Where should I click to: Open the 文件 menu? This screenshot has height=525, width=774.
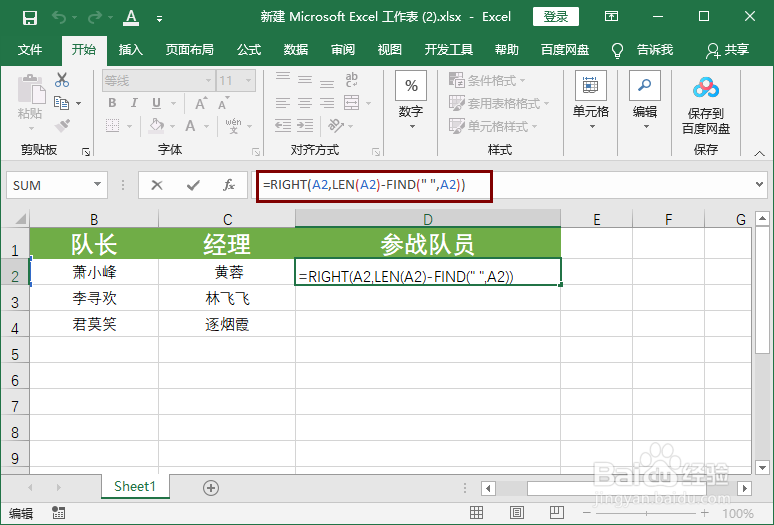(x=30, y=50)
